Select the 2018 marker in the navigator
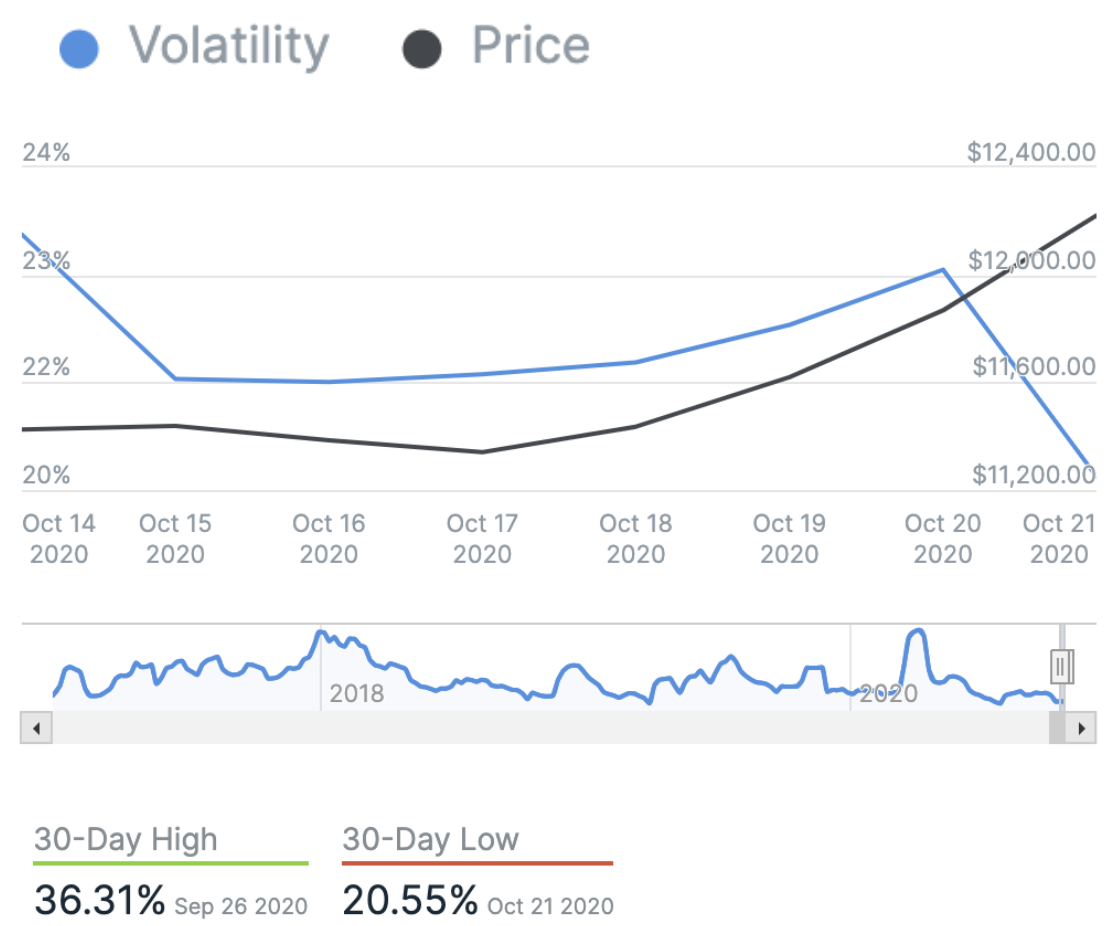1112x926 pixels. pyautogui.click(x=356, y=693)
